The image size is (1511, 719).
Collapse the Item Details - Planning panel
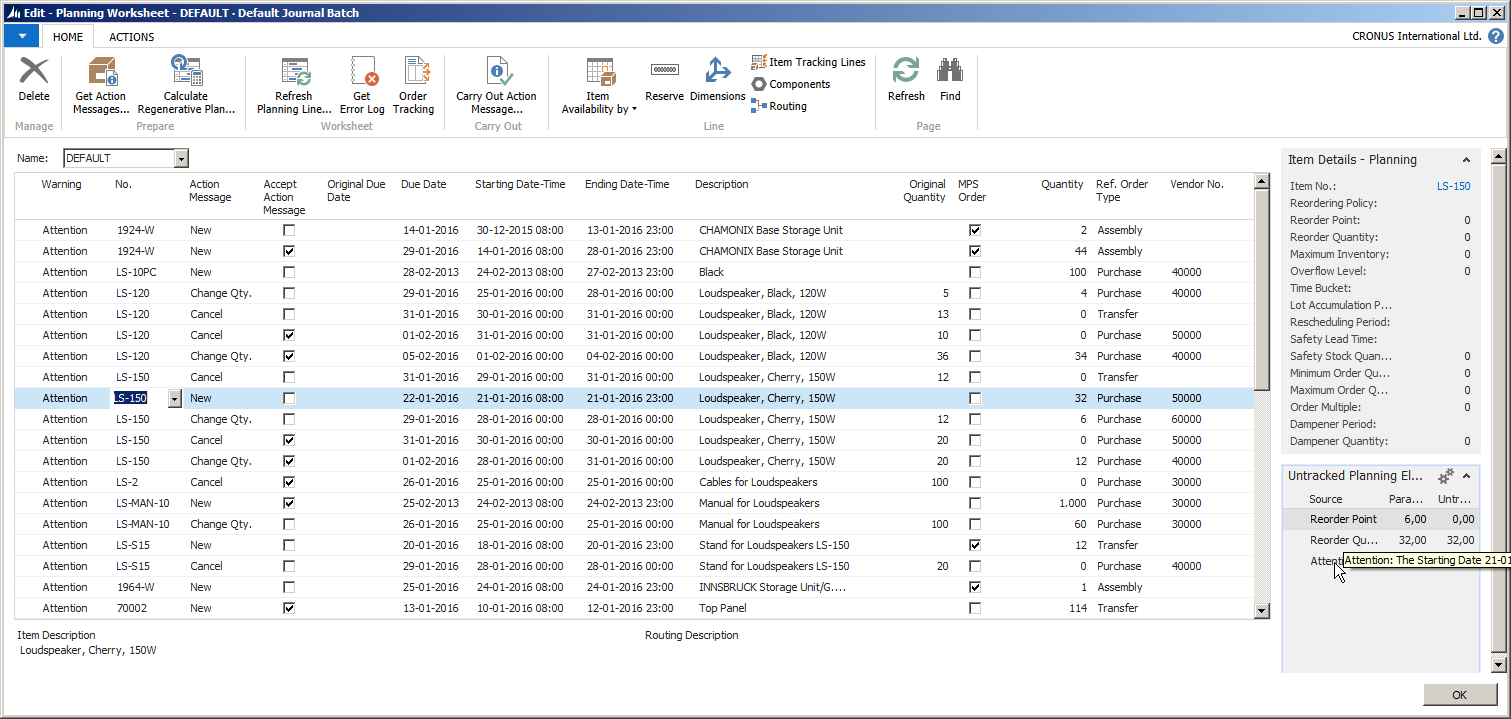[1466, 160]
